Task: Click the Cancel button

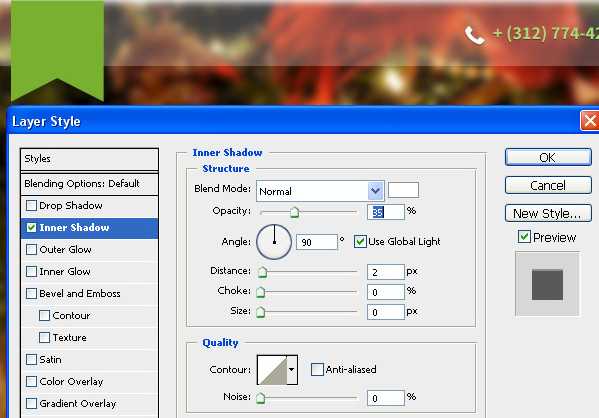Action: pos(548,185)
